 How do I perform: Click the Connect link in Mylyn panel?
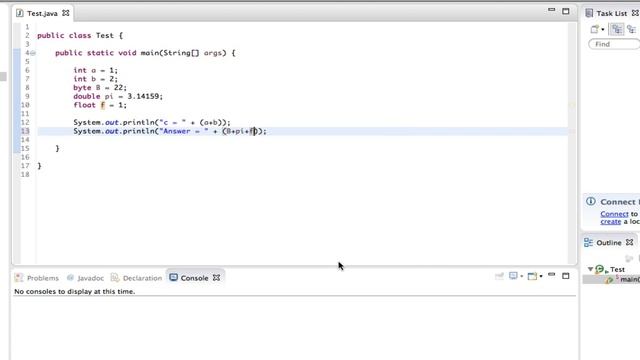coord(614,214)
